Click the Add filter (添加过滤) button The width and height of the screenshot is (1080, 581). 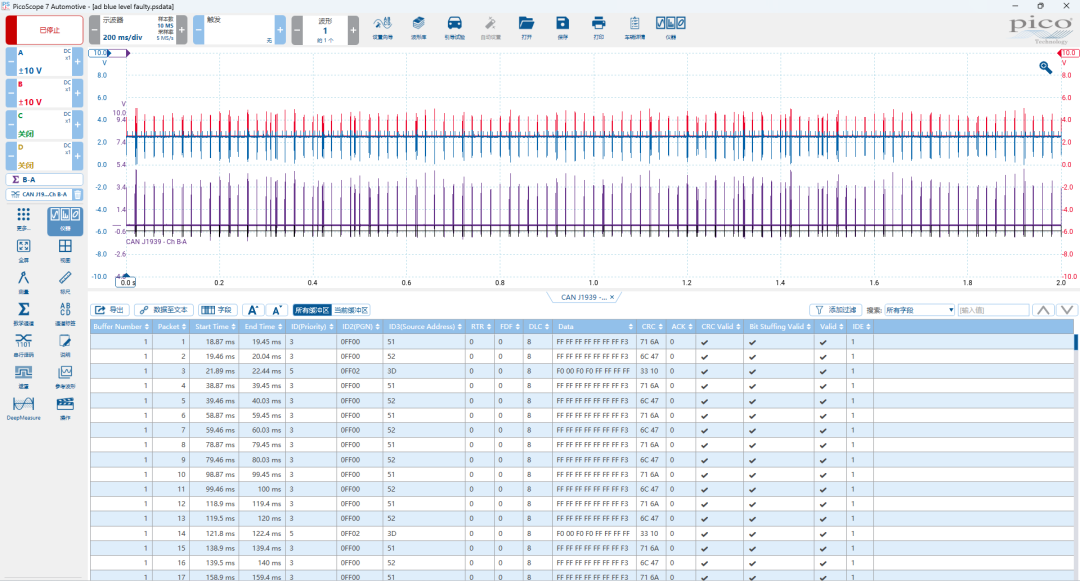pyautogui.click(x=835, y=310)
